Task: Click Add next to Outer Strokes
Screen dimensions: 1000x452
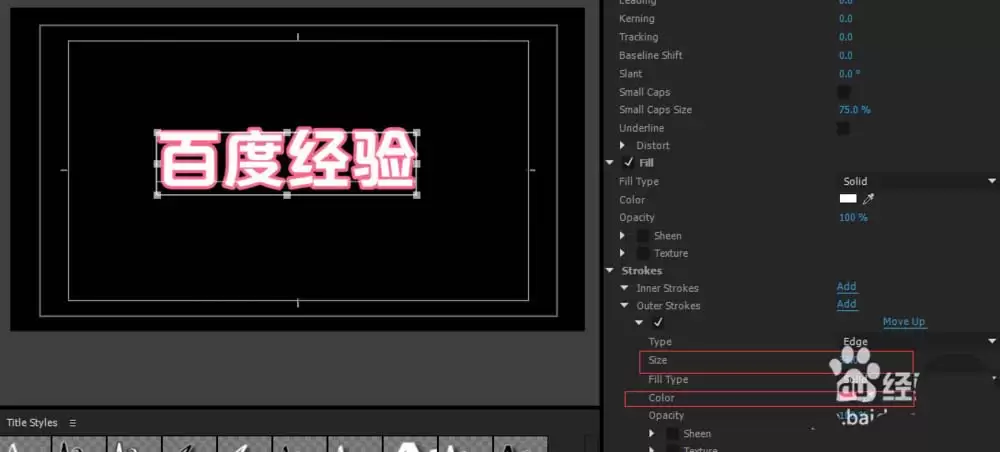Action: pyautogui.click(x=846, y=305)
